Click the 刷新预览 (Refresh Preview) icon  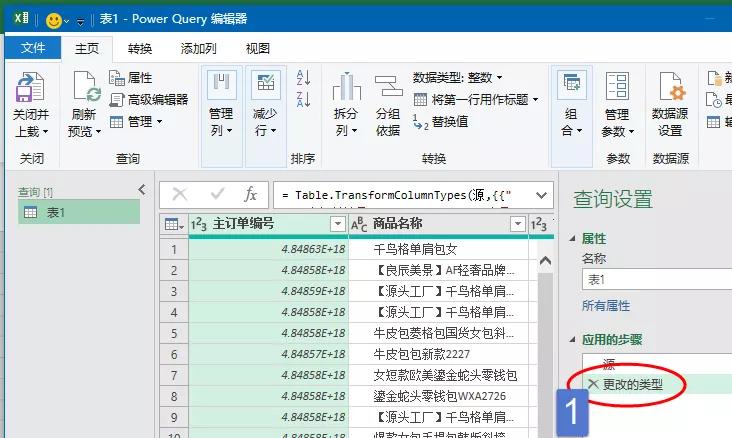[85, 90]
